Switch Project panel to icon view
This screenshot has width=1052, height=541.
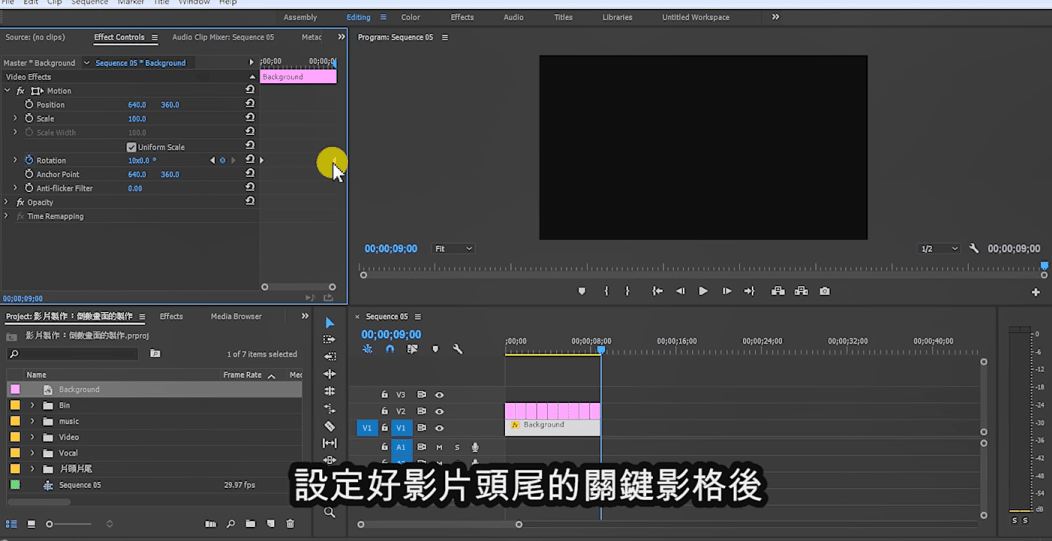[31, 524]
